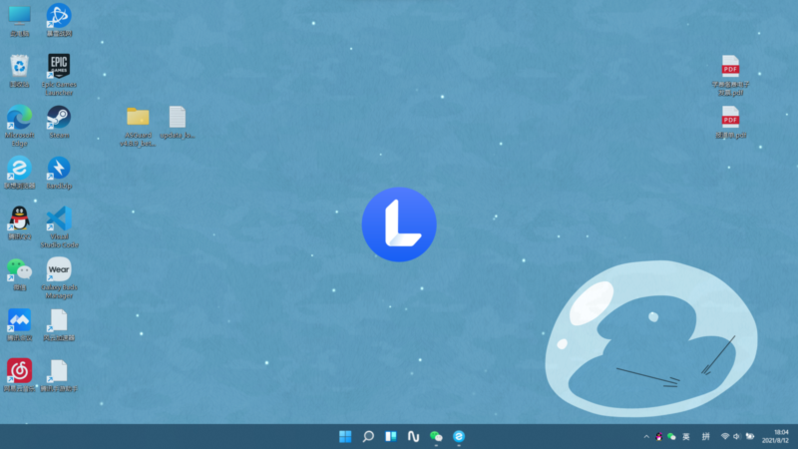Click the WeChat desktop icon
Image resolution: width=798 pixels, height=449 pixels.
click(19, 269)
